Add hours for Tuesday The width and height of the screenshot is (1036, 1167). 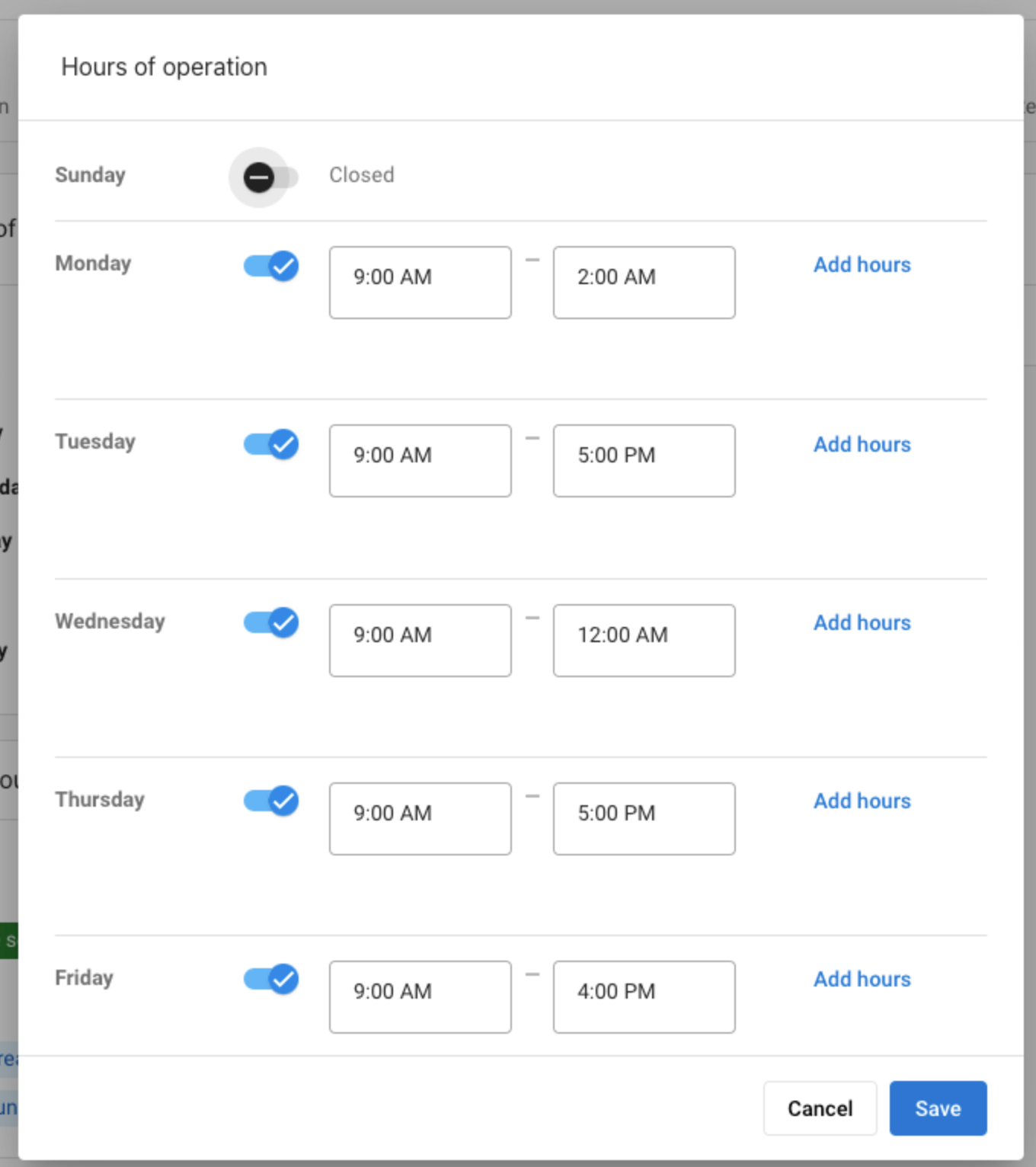click(862, 444)
